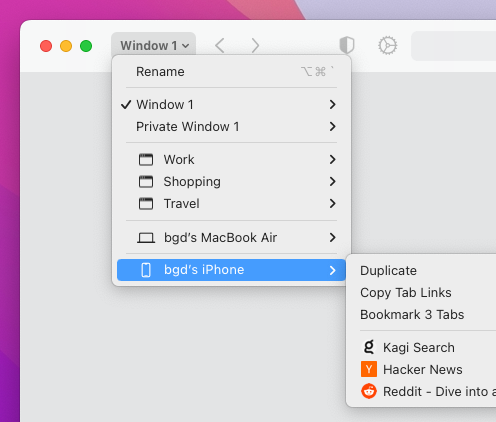Expand the Work submenu chevron
This screenshot has width=496, height=422.
point(332,160)
